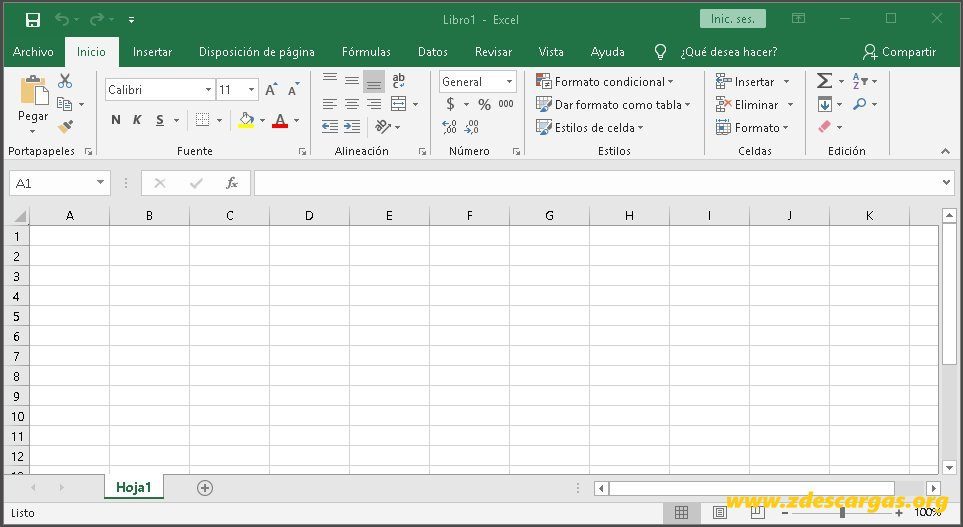Open the font size dropdown
This screenshot has width=963, height=527.
(251, 90)
